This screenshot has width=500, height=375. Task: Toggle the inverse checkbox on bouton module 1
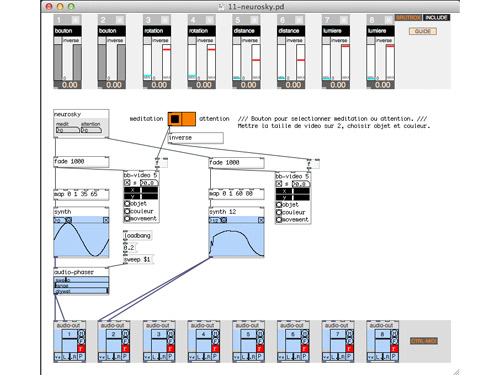point(58,40)
